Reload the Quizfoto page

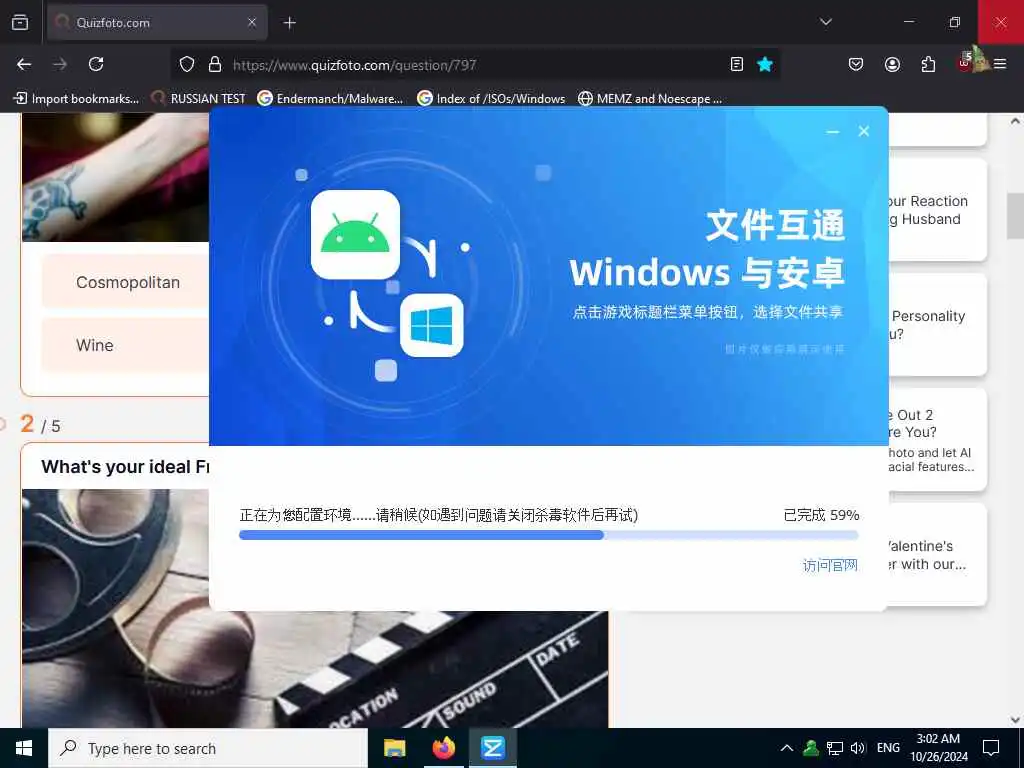click(96, 64)
